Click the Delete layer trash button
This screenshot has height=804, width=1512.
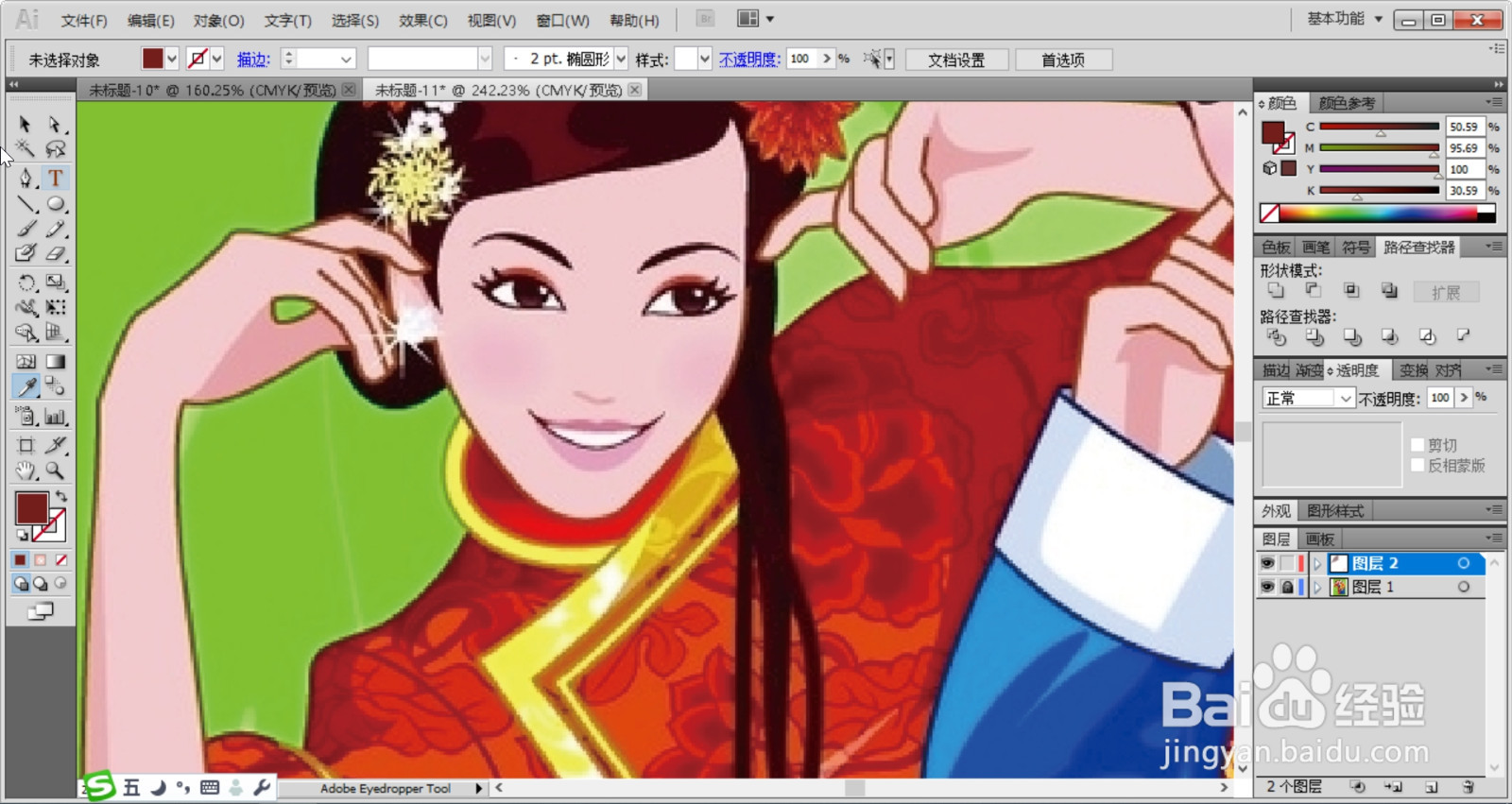click(x=1468, y=786)
